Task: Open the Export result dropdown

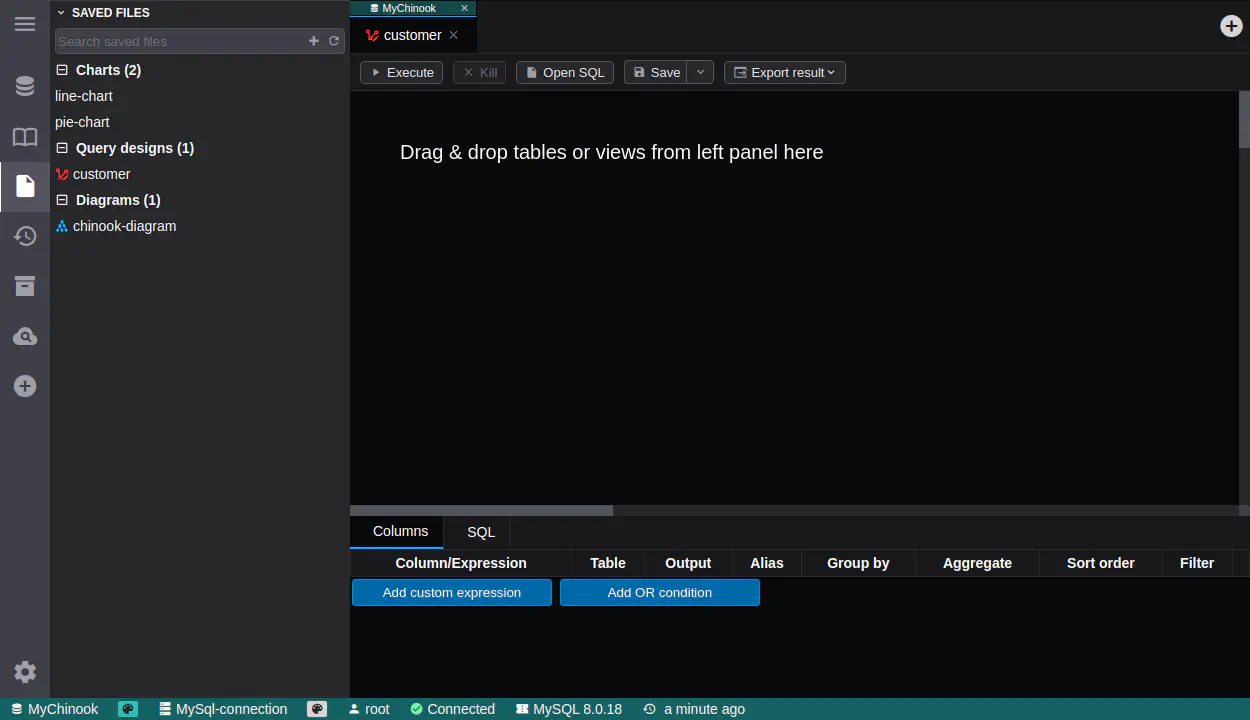Action: pos(785,72)
